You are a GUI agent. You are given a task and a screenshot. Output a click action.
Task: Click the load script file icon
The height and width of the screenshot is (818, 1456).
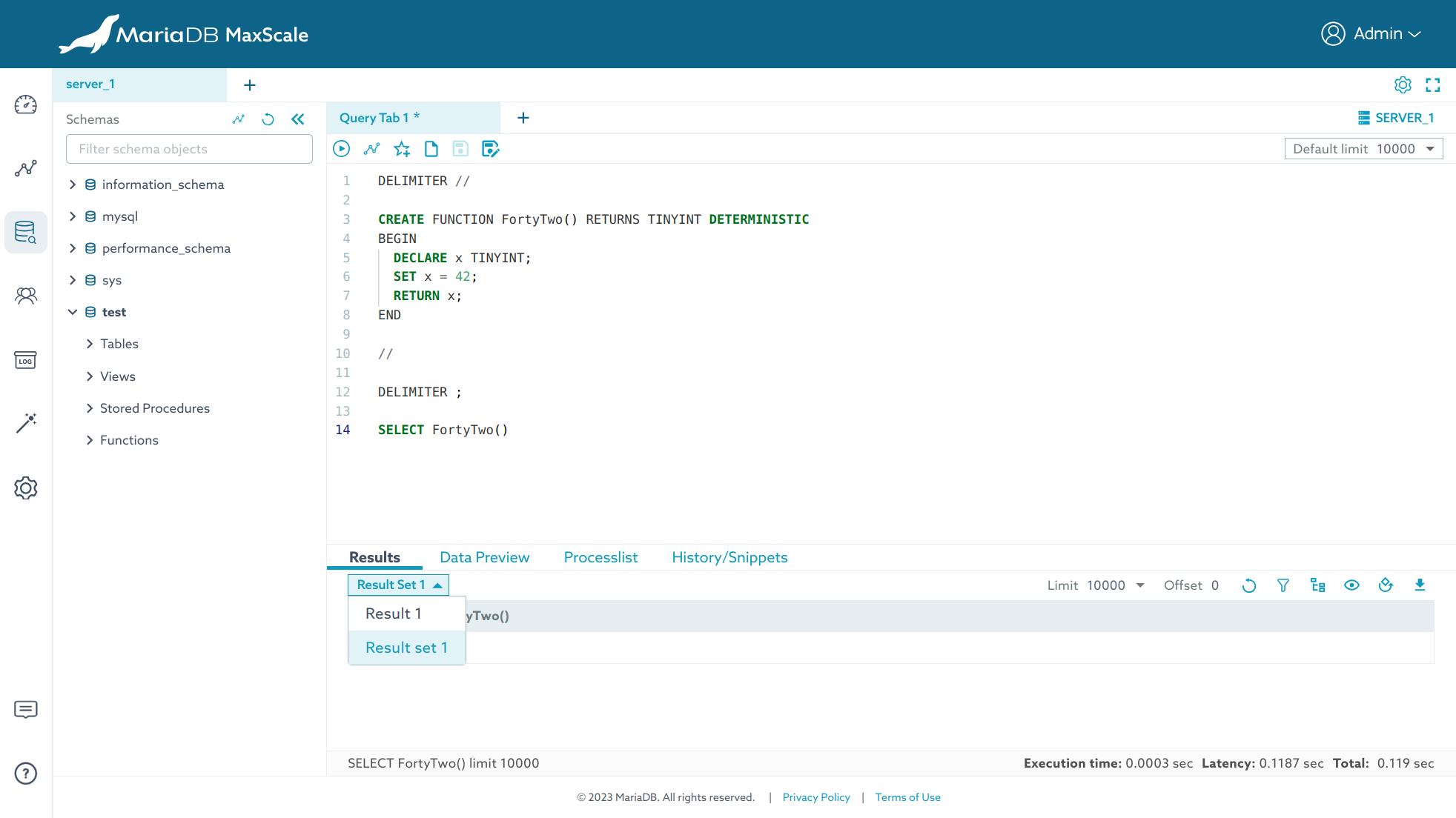[x=431, y=149]
